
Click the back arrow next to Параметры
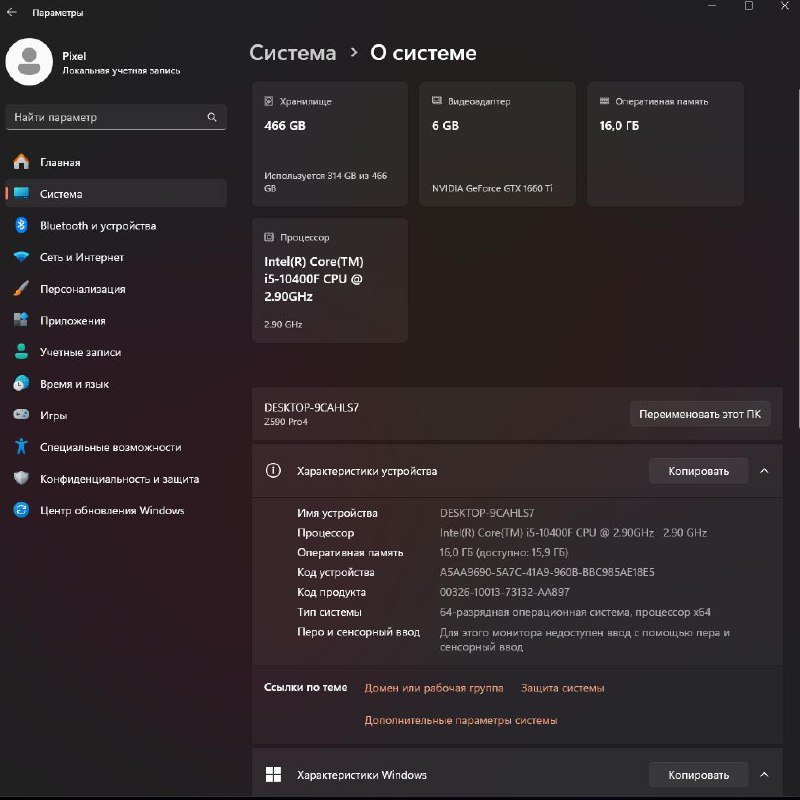(x=13, y=13)
